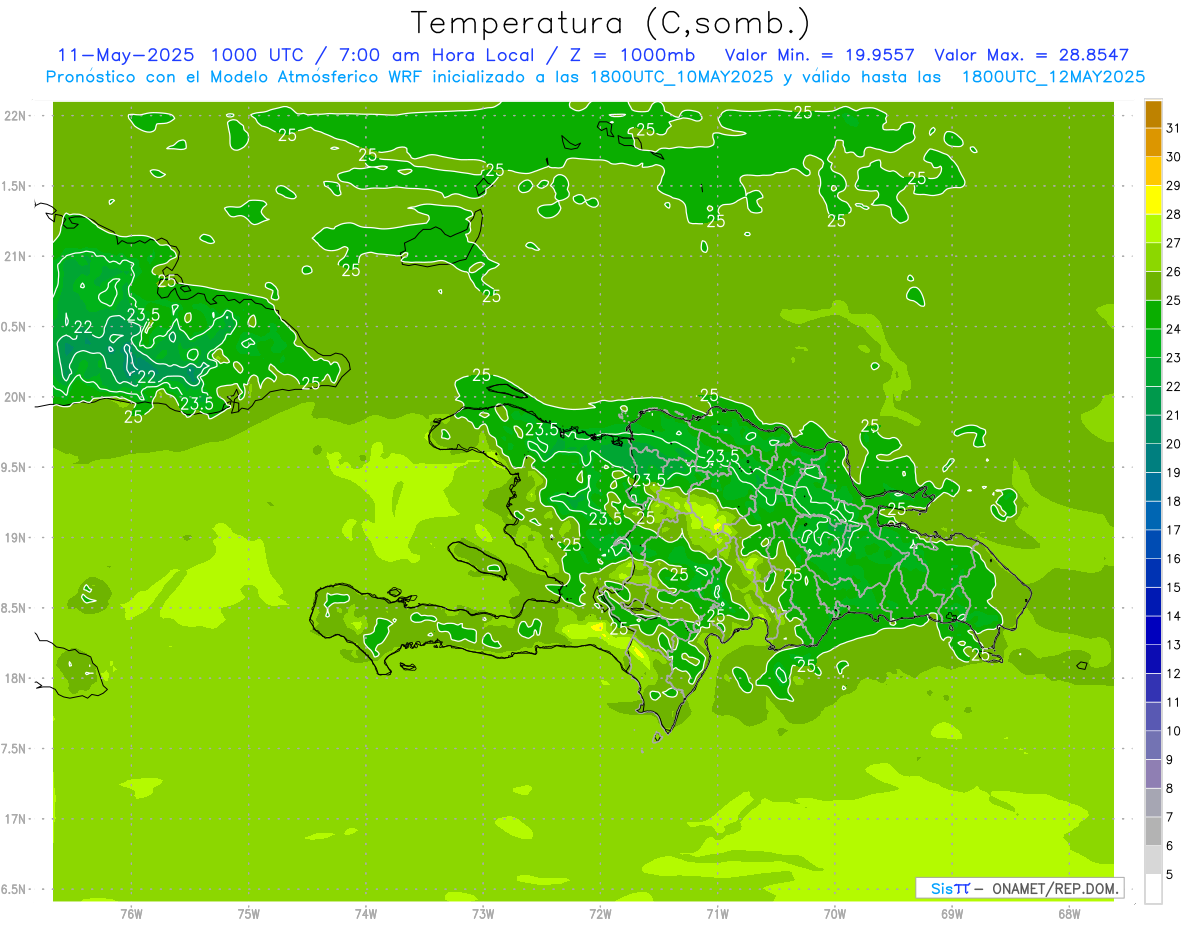Click the "9.5N" latitude axis label
The height and width of the screenshot is (927, 1200).
(15, 467)
